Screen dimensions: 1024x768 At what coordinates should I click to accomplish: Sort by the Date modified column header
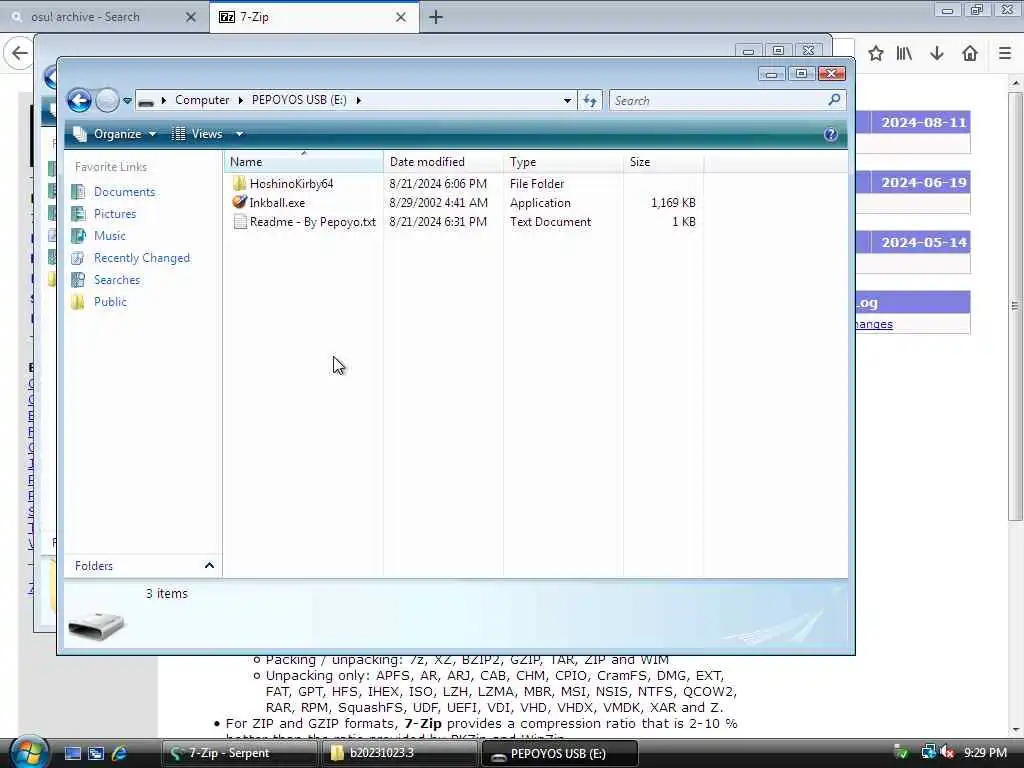(443, 162)
